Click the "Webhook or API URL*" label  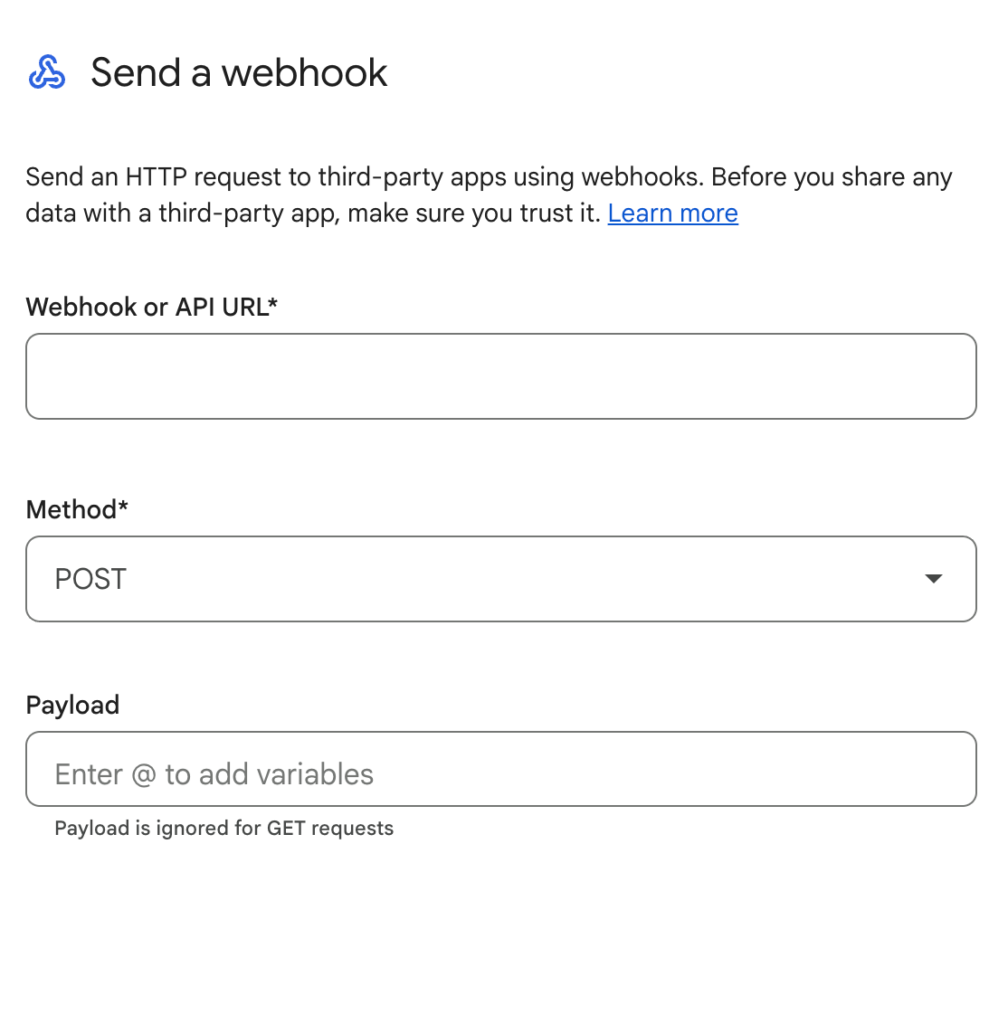click(x=150, y=306)
